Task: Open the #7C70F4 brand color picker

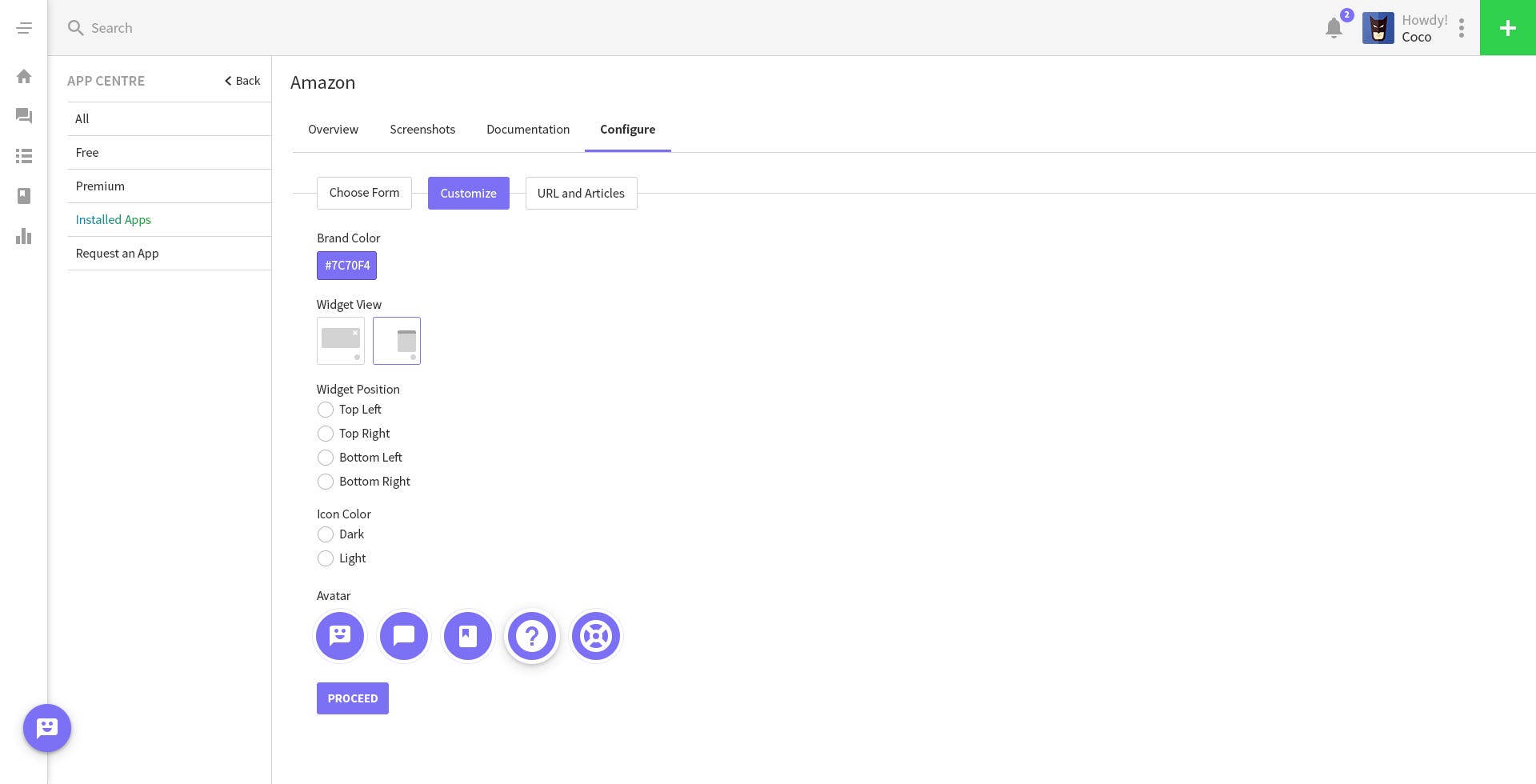Action: click(x=346, y=266)
